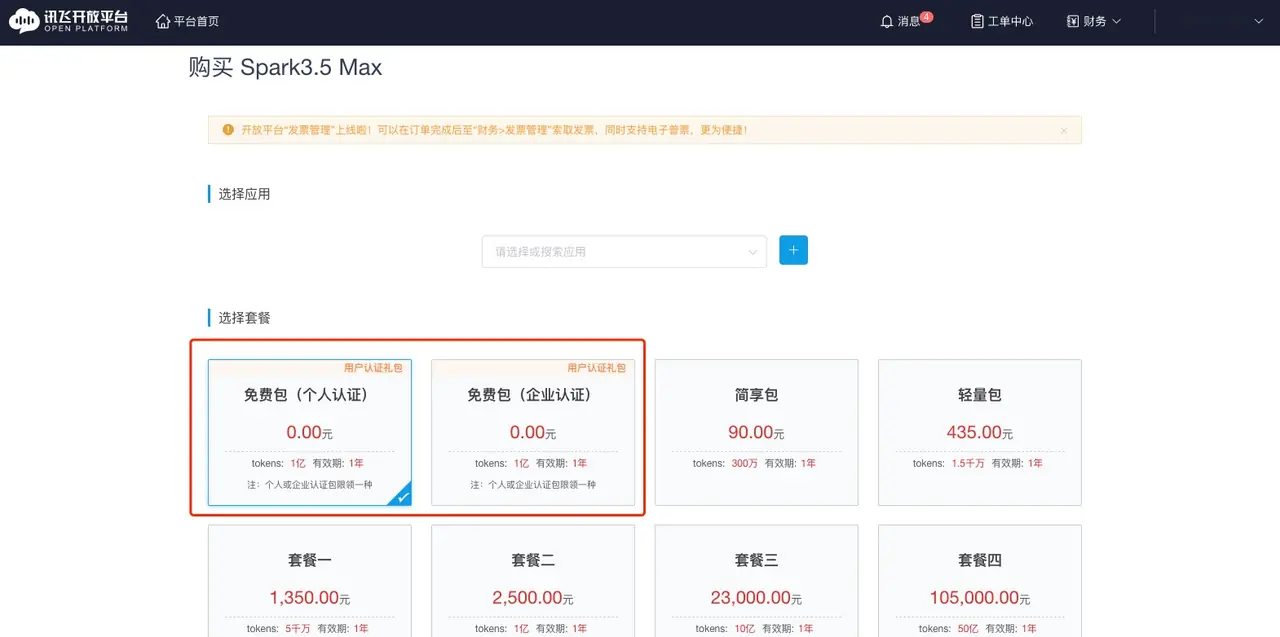
Task: Click the orange warning icon in notice banner
Action: coord(228,130)
